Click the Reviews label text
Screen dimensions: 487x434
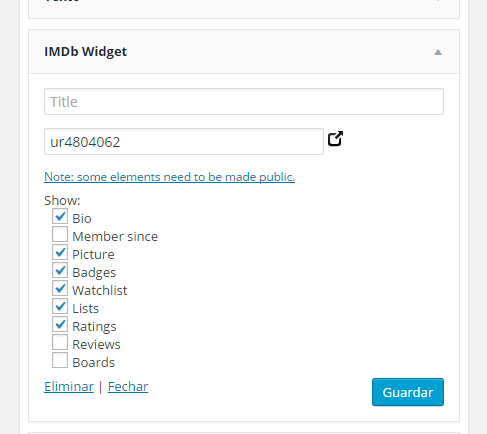click(x=96, y=345)
